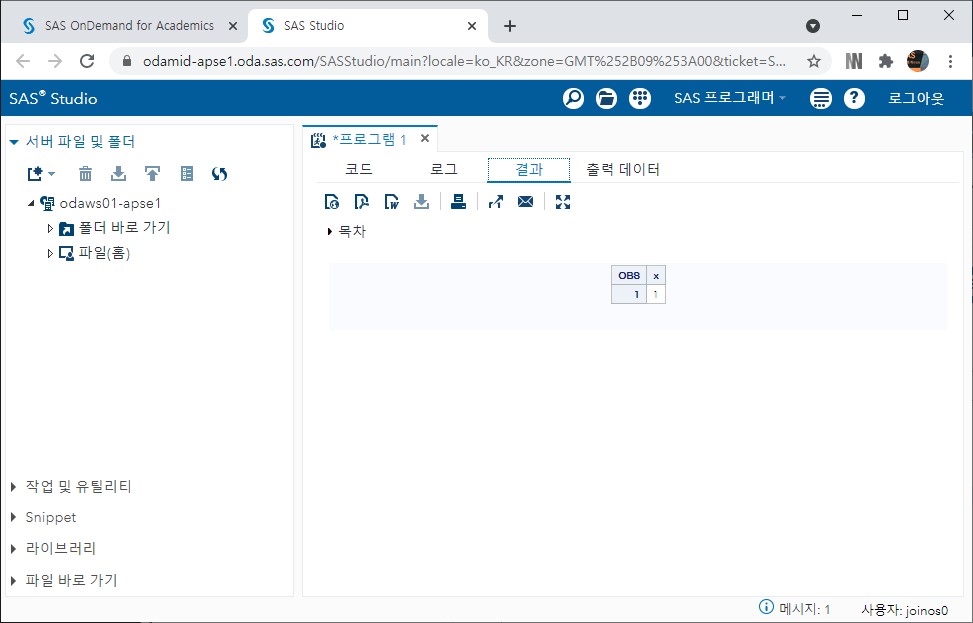This screenshot has width=973, height=623.
Task: Open the folder icon in SAS Studio header
Action: click(x=606, y=98)
